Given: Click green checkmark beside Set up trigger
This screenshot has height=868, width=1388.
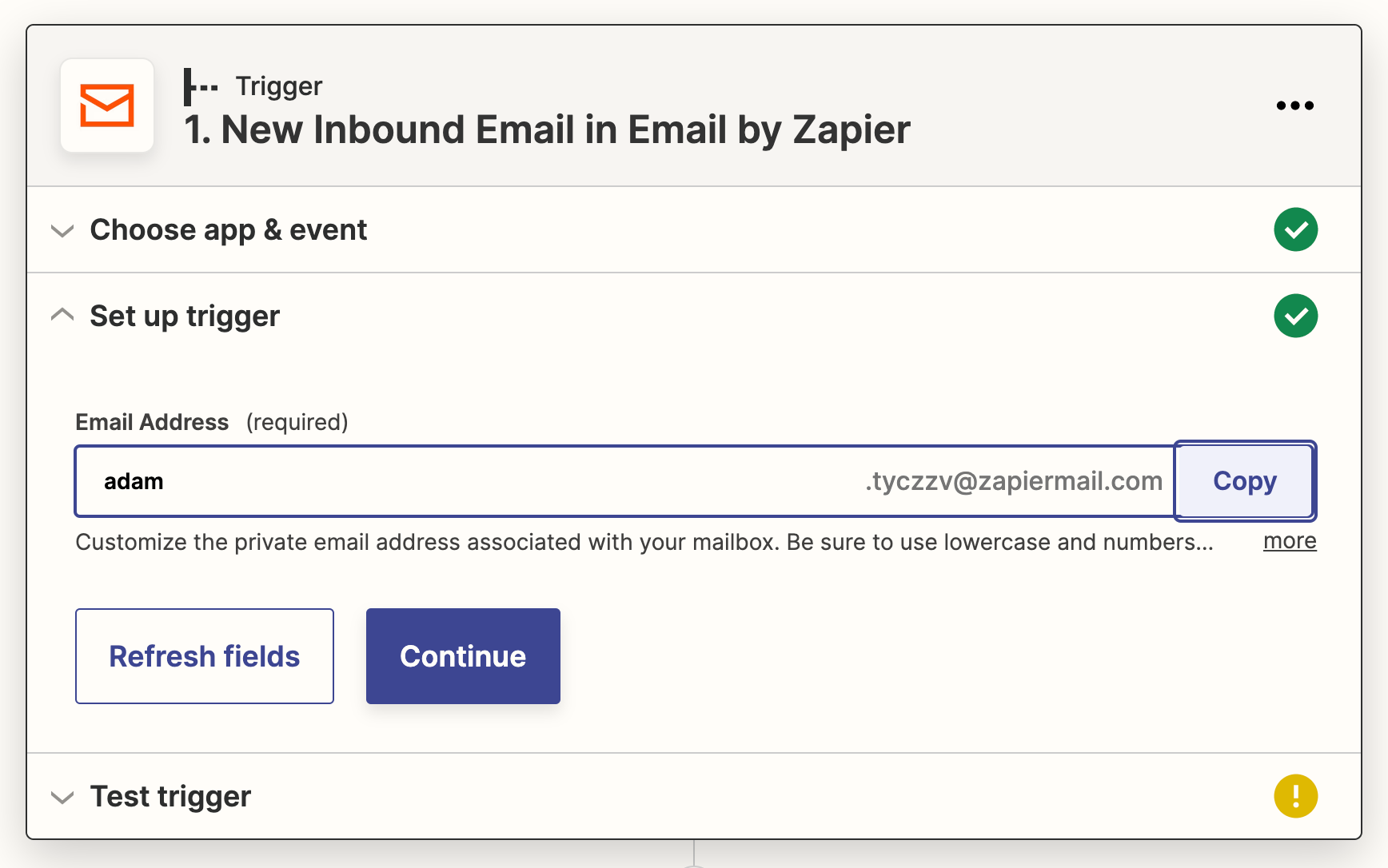Looking at the screenshot, I should pos(1295,316).
